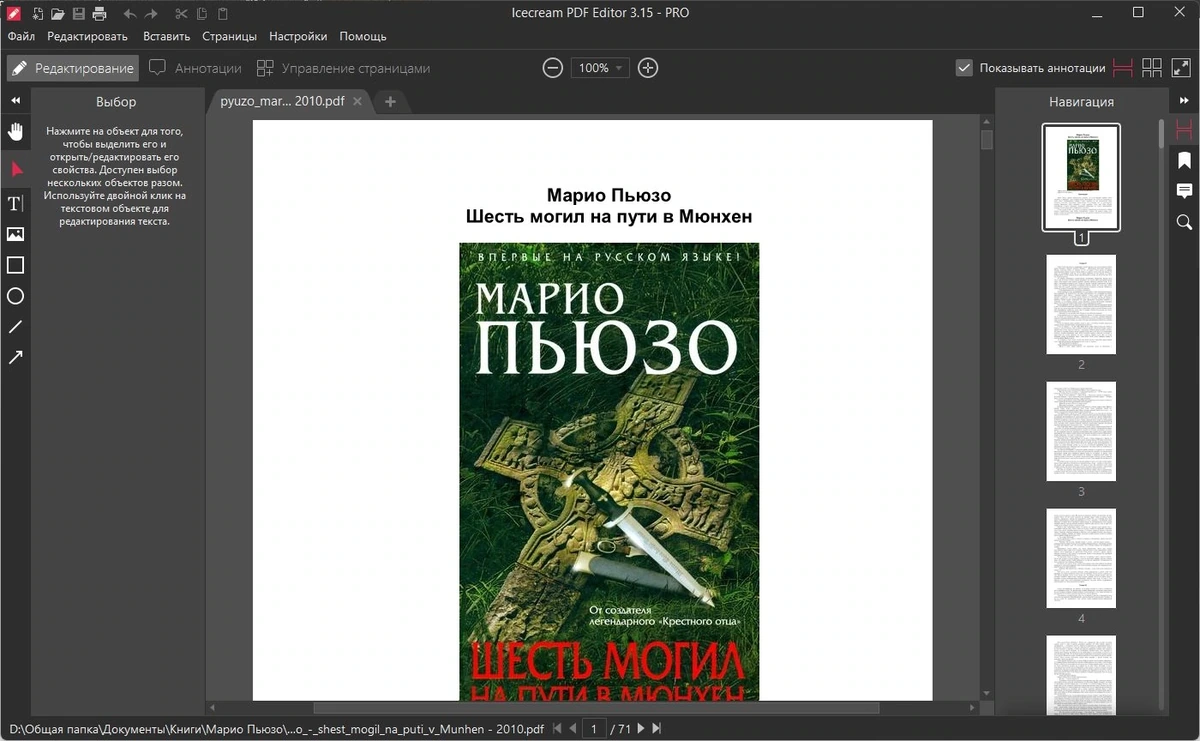This screenshot has width=1200, height=741.
Task: Open the Помощь menu
Action: tap(363, 36)
